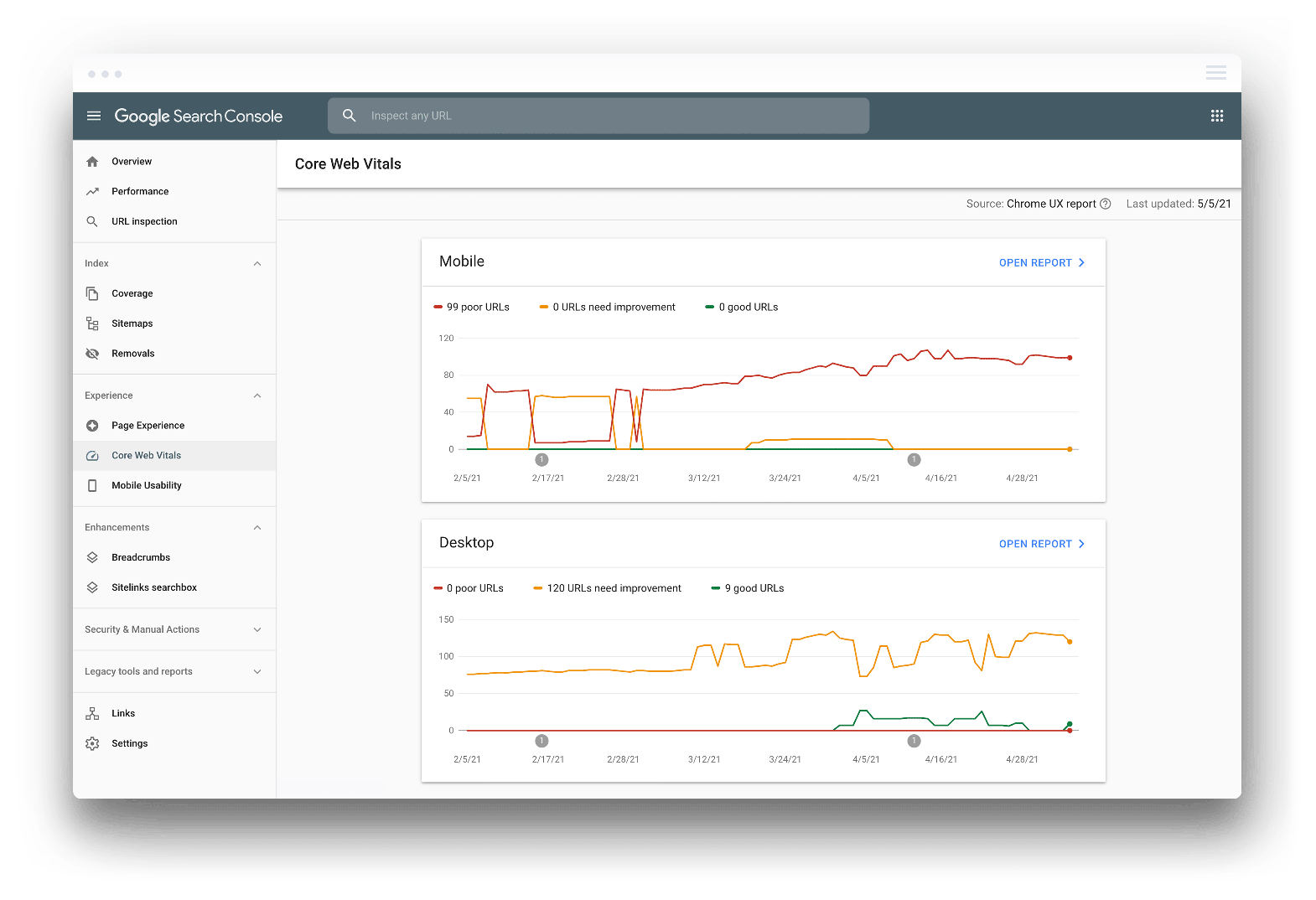Click the Breadcrumbs layers icon
Screen dimensions: 1316x900
coord(92,557)
